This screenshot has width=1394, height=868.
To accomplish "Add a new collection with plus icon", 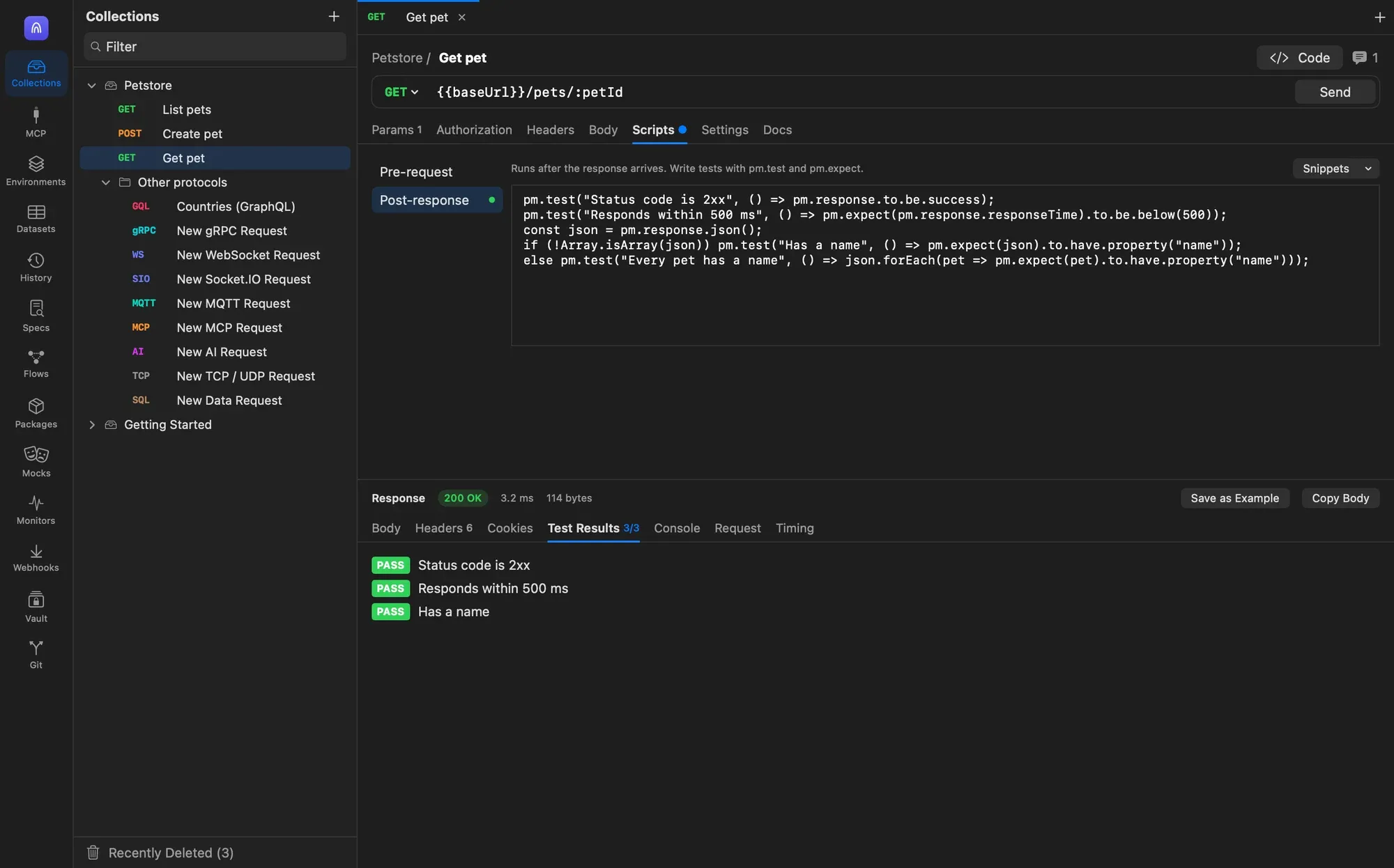I will pos(334,16).
